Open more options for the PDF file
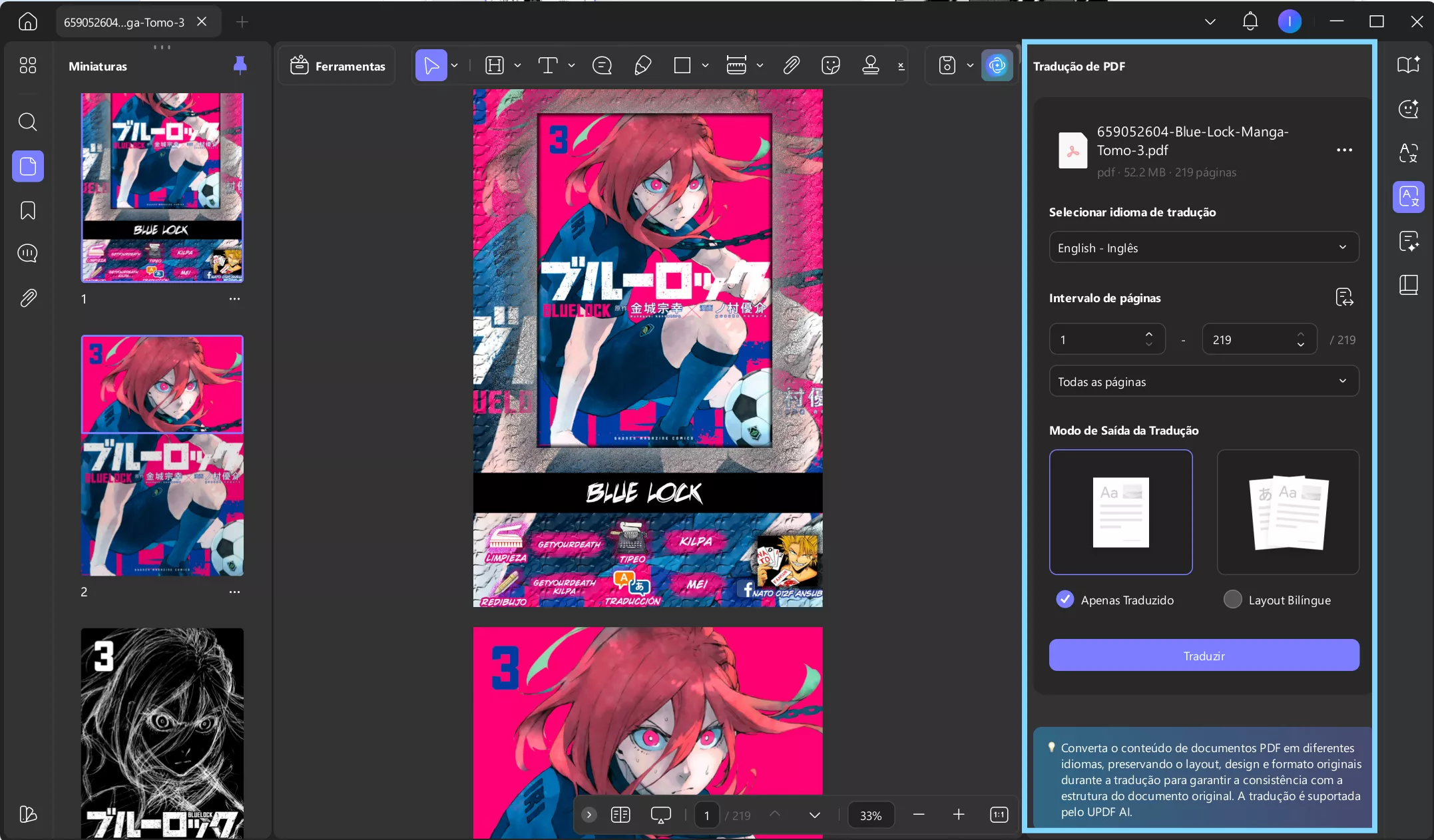1434x840 pixels. pos(1344,150)
